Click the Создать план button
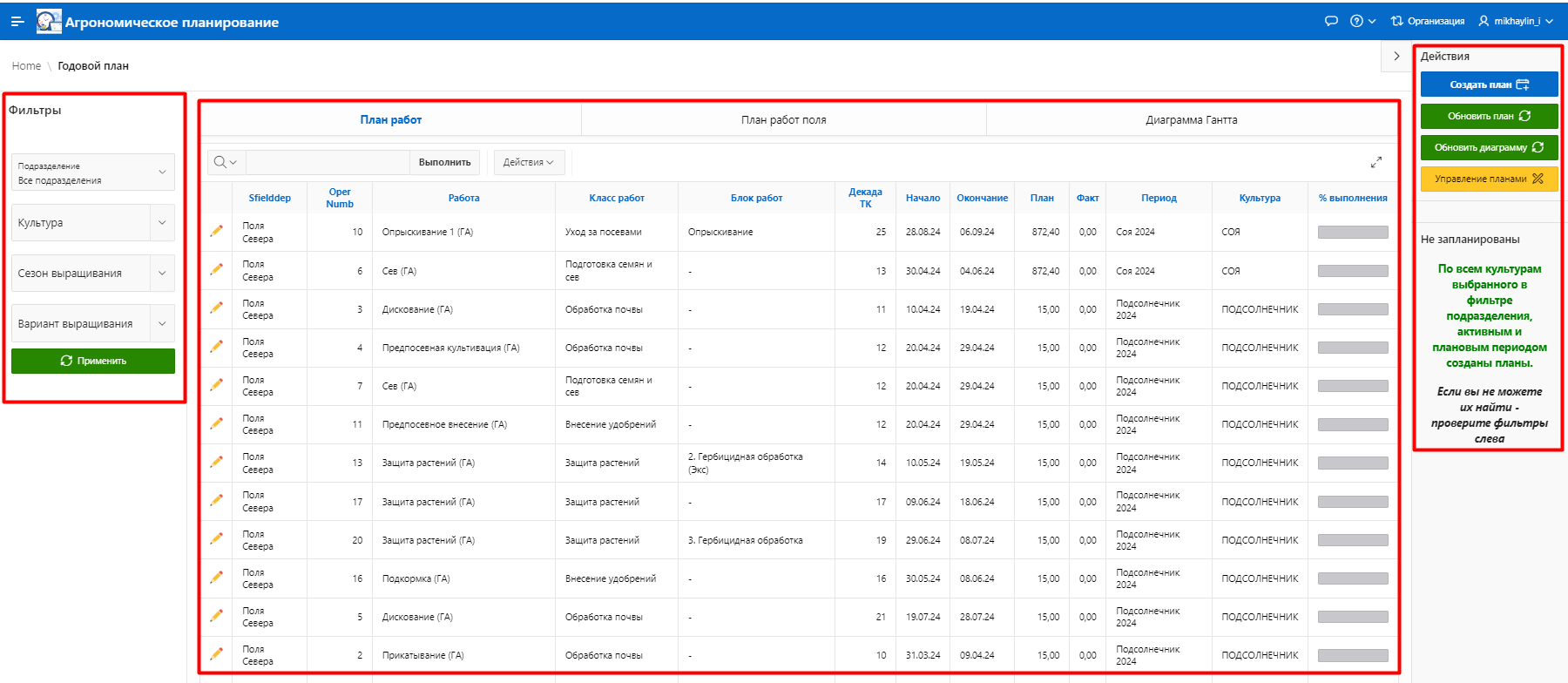The width and height of the screenshot is (1568, 683). tap(1489, 85)
